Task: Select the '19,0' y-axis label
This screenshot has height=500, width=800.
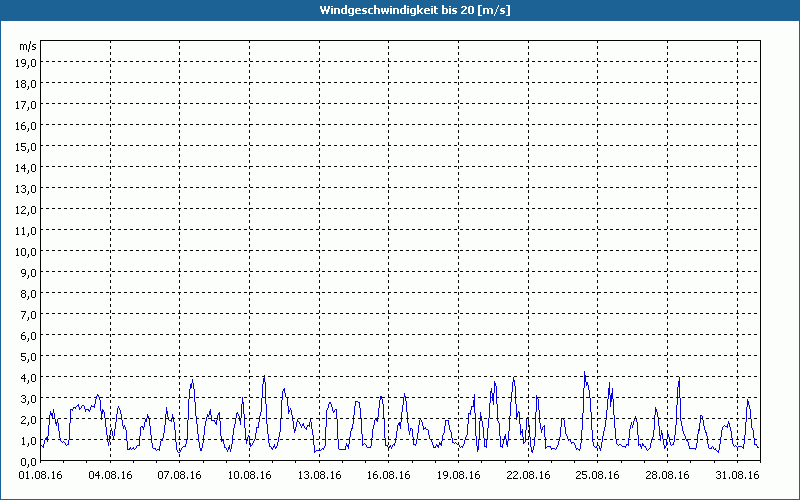Action: point(26,63)
